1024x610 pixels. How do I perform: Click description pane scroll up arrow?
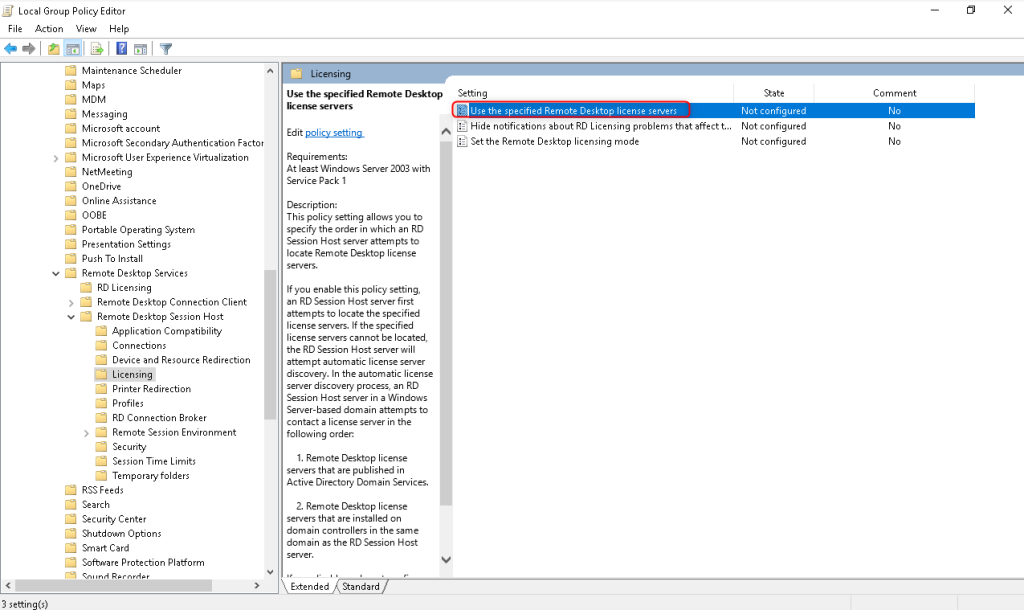point(446,132)
